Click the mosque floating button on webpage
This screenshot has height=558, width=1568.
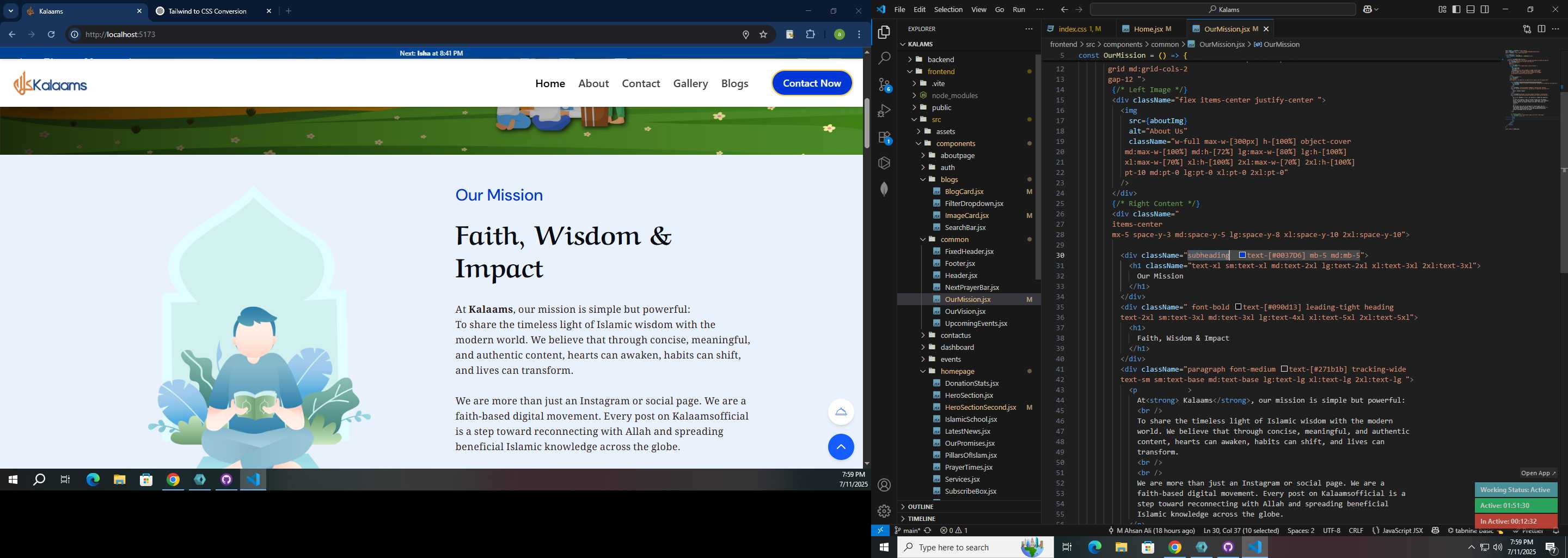[841, 412]
